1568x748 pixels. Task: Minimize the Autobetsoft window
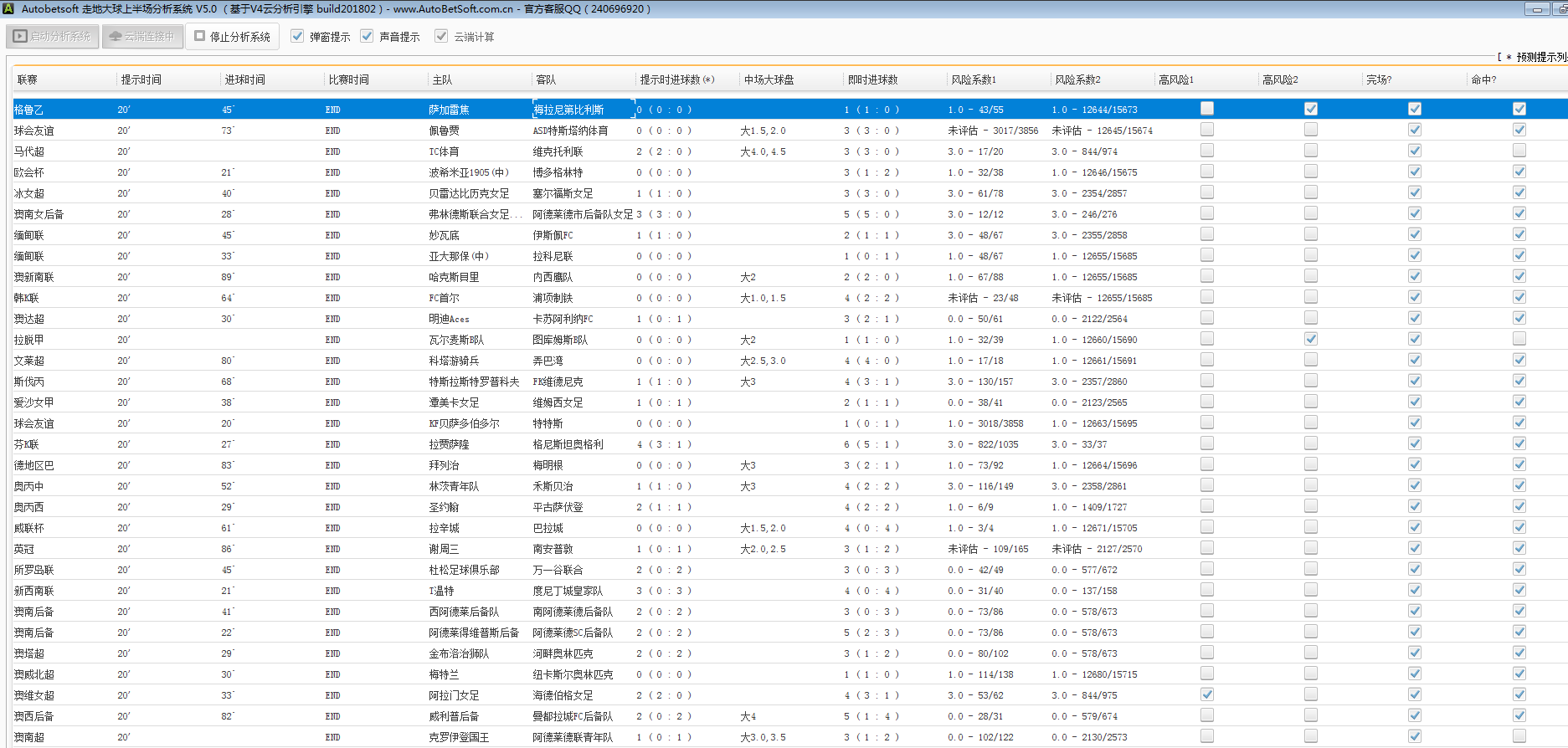click(x=1537, y=9)
